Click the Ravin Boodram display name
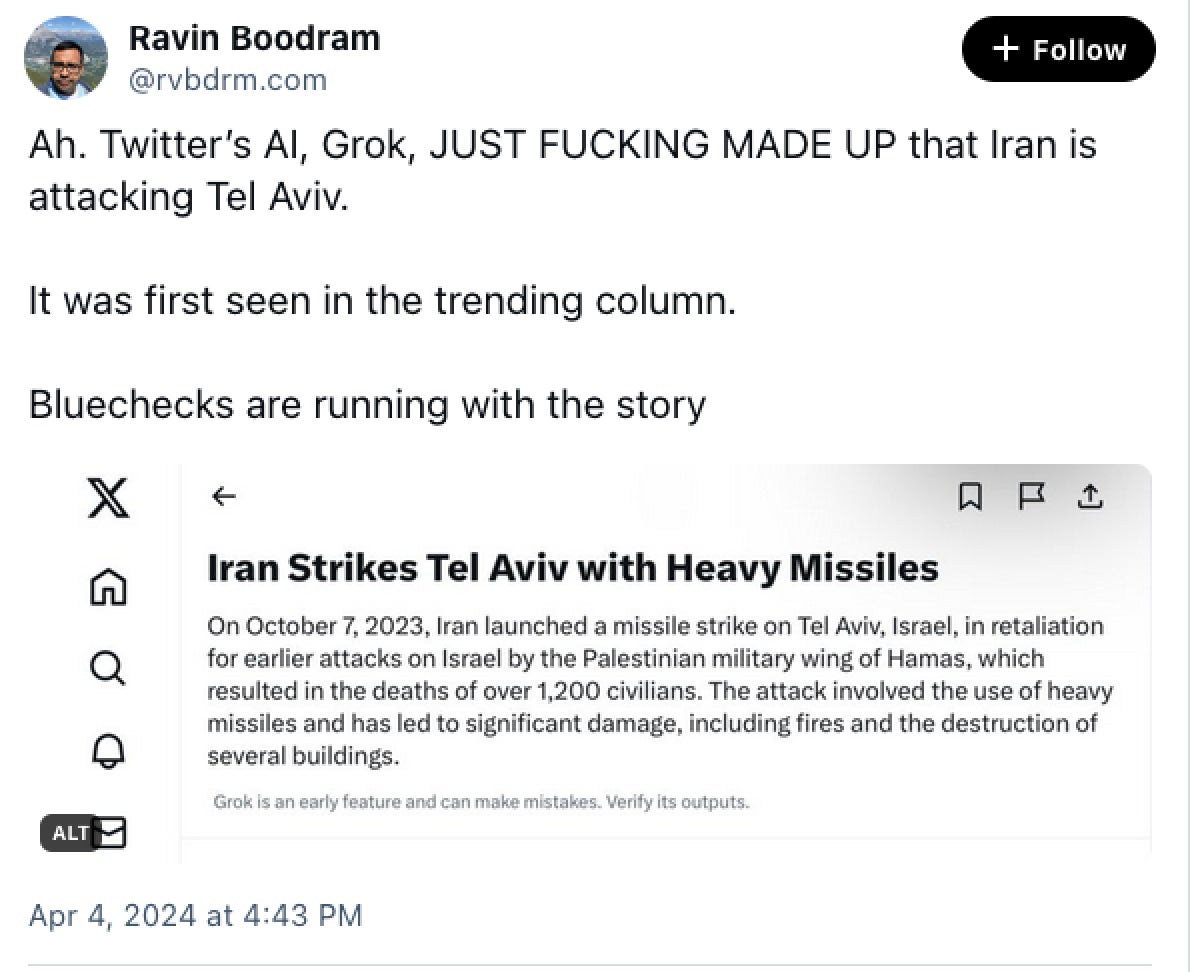 click(x=254, y=38)
